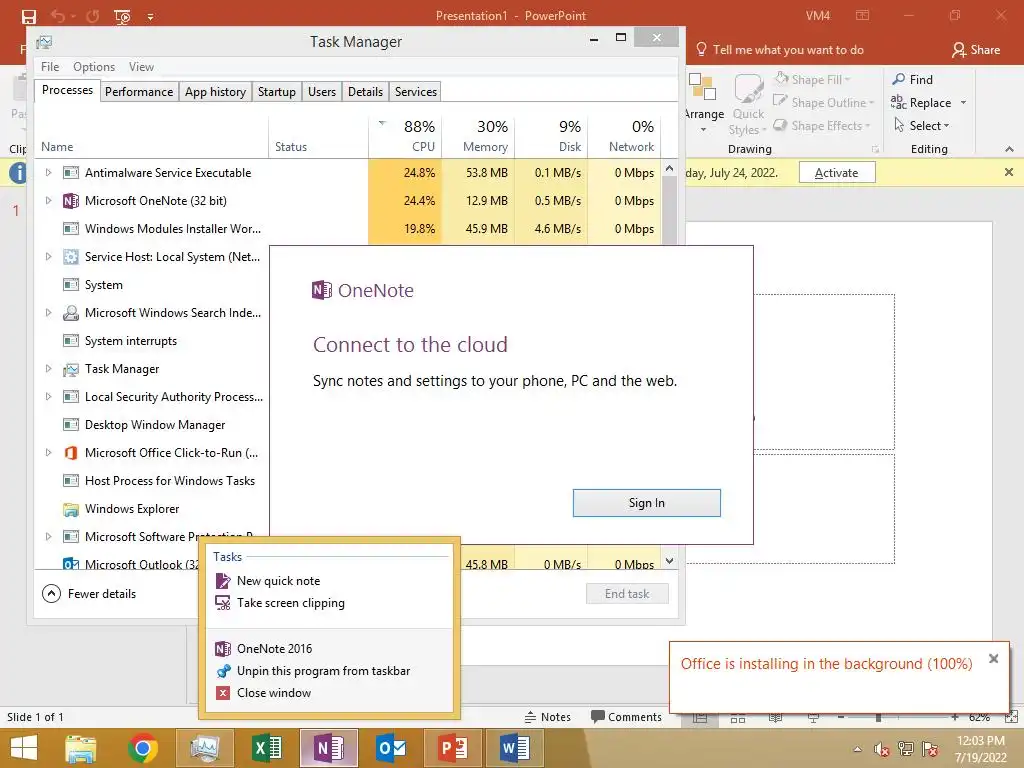The image size is (1024, 768).
Task: Open the Windows Start button
Action: coord(24,748)
